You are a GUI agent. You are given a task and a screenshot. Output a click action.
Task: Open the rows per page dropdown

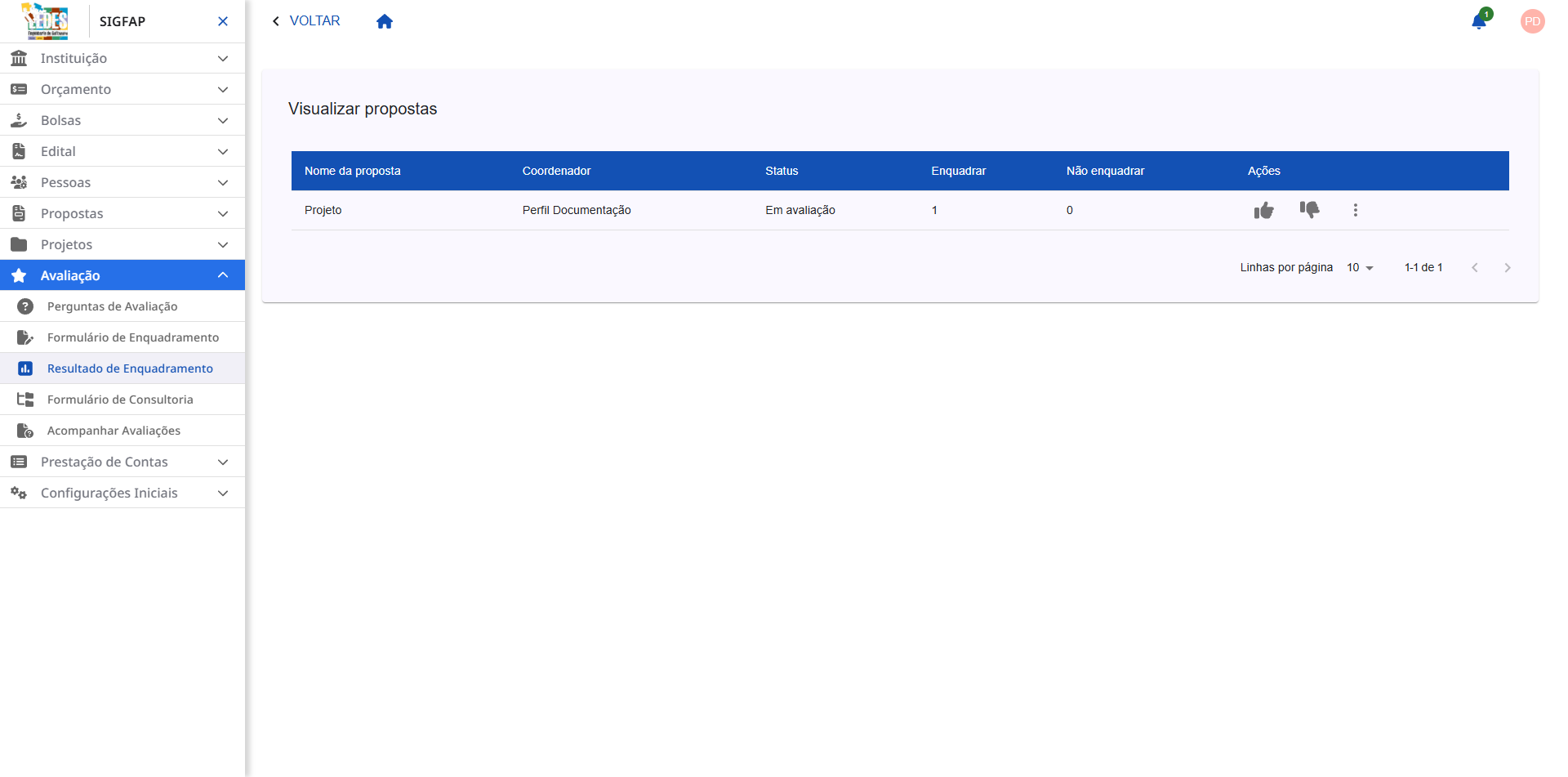coord(1360,267)
